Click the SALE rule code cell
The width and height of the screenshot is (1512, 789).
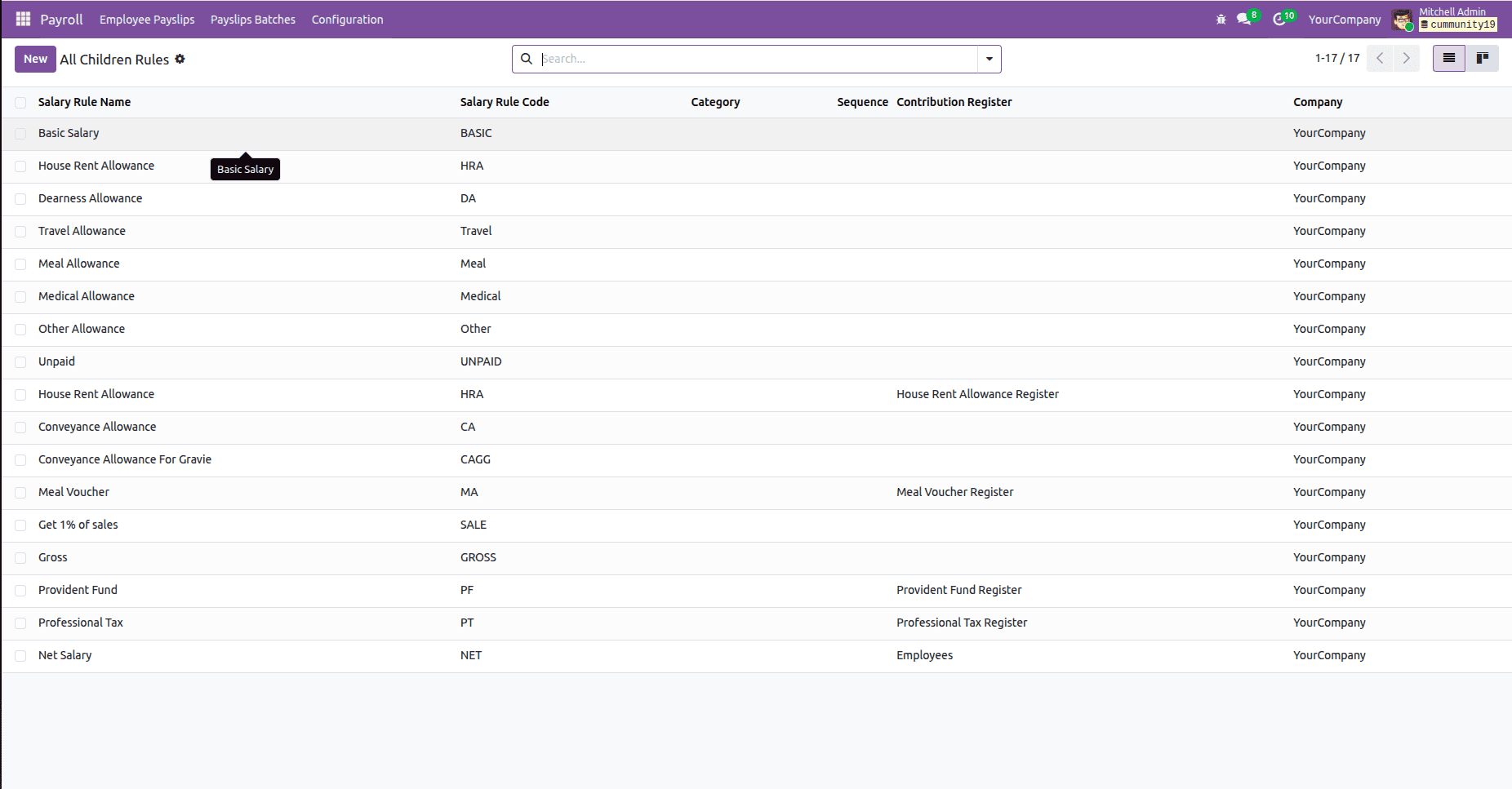474,525
